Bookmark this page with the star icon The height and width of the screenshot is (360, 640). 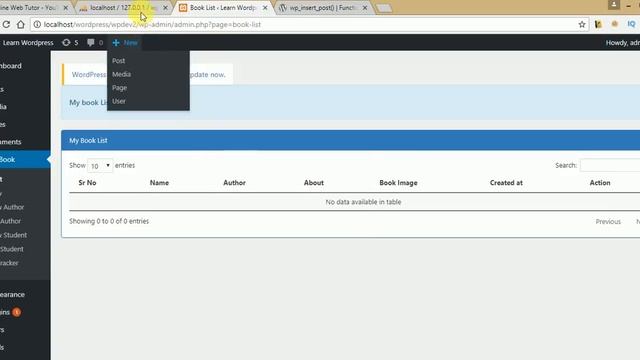point(582,24)
